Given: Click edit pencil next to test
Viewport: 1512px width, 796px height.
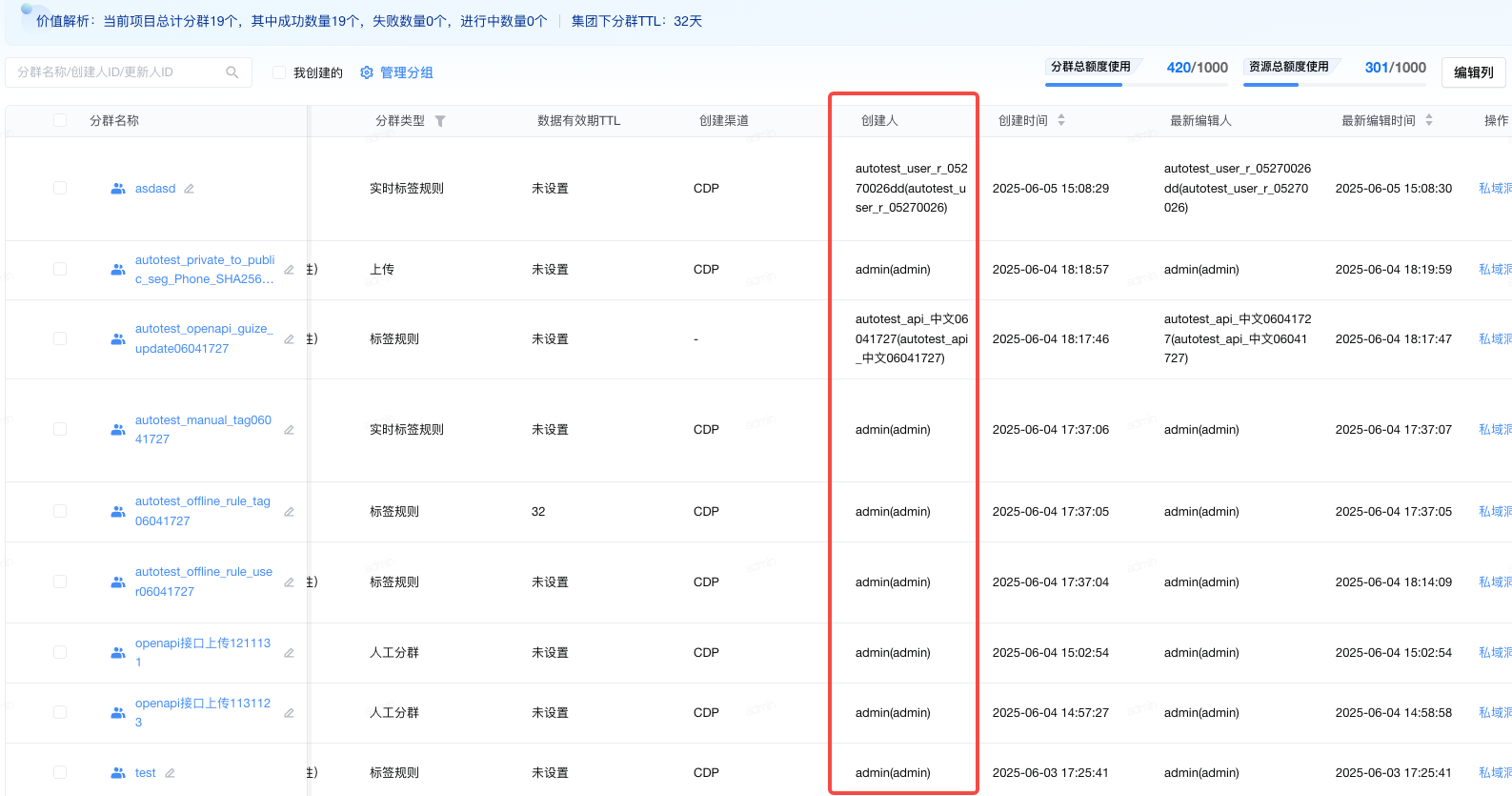Looking at the screenshot, I should click(x=170, y=773).
